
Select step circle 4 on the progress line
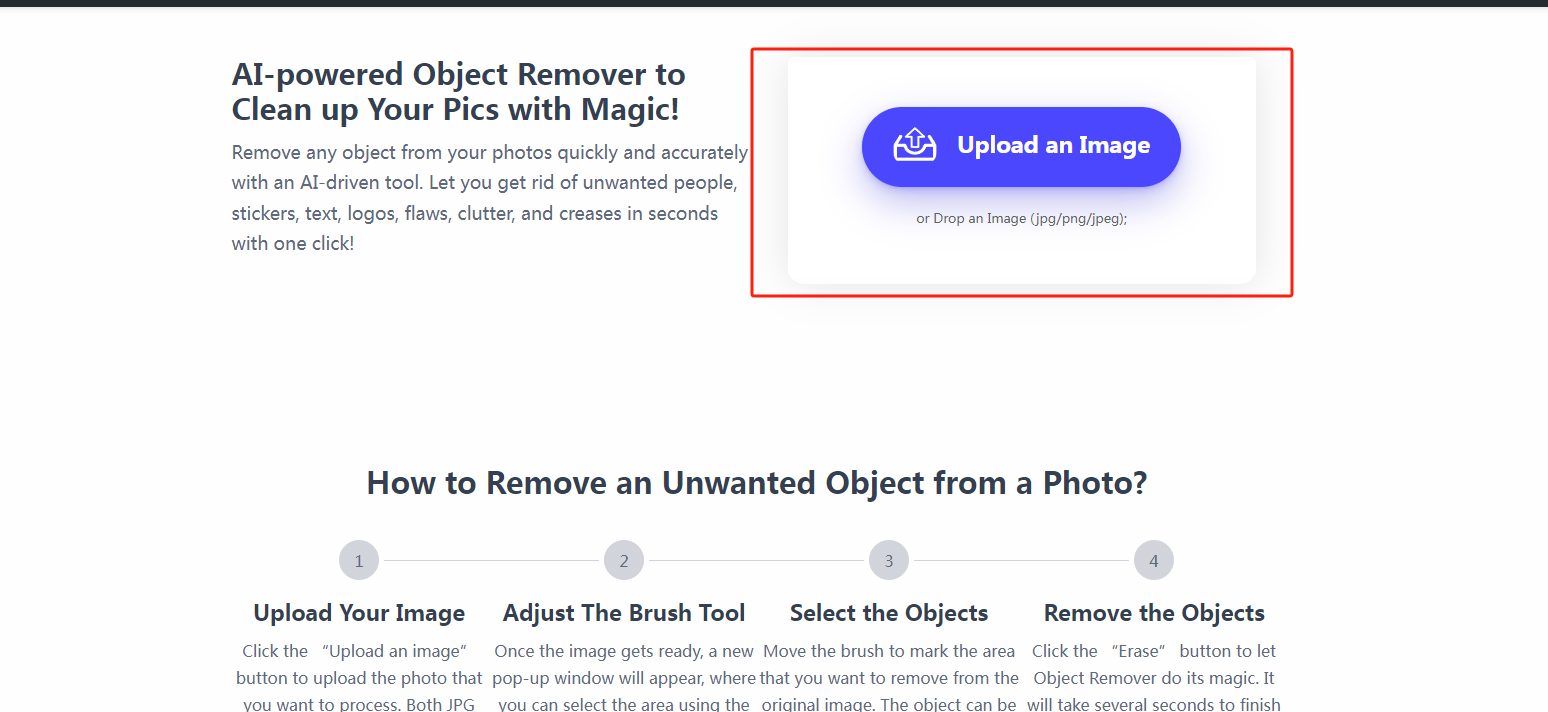1154,560
